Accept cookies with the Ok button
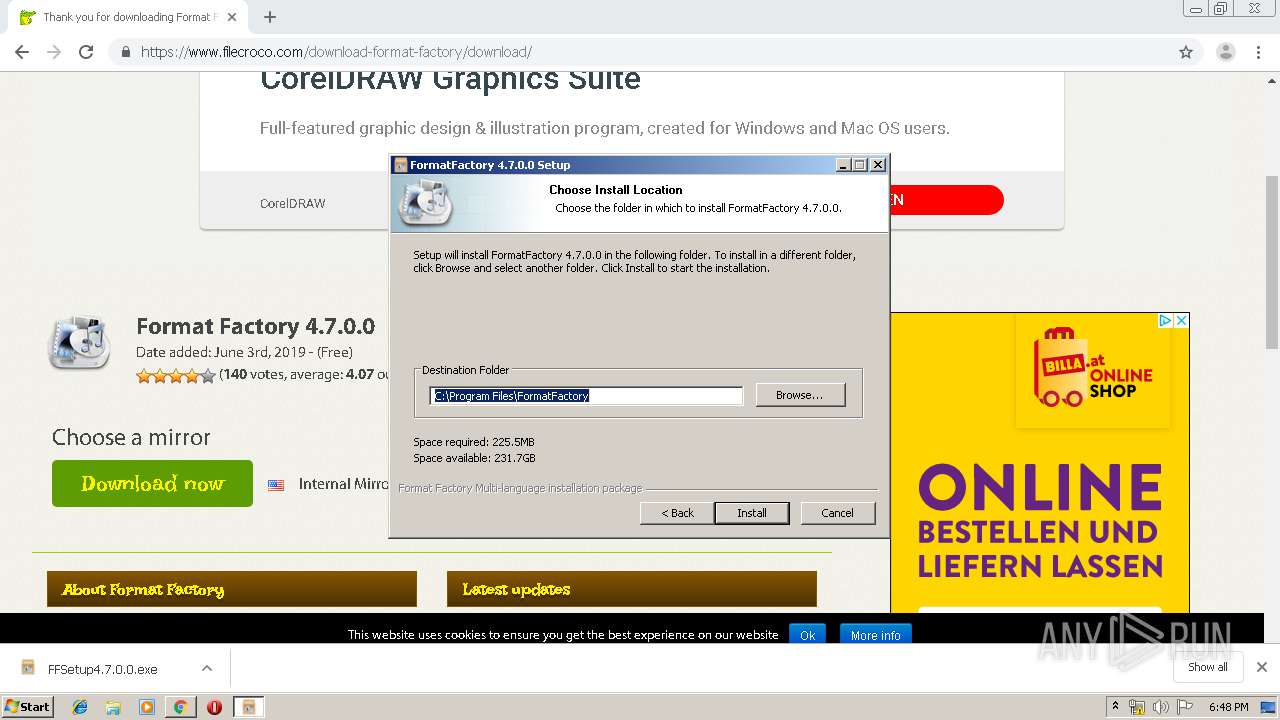1280x720 pixels. click(x=807, y=635)
